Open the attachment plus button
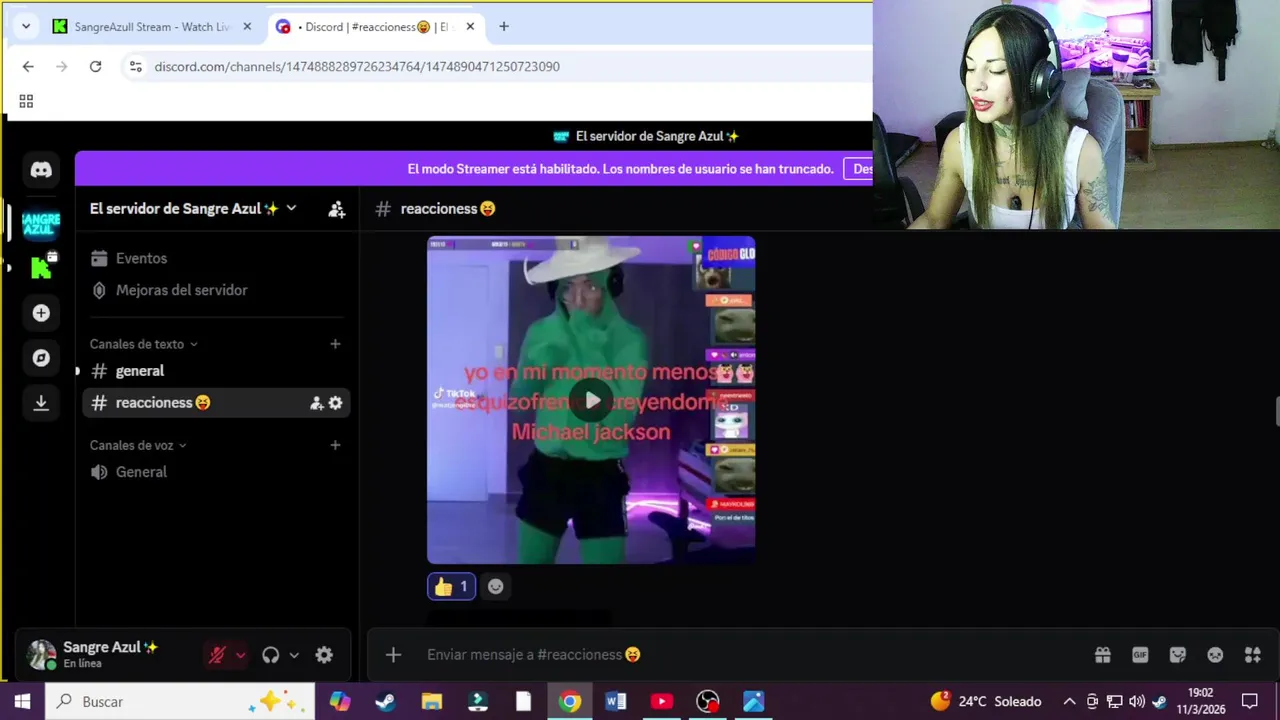Screen dimensions: 1280x720 (393, 655)
